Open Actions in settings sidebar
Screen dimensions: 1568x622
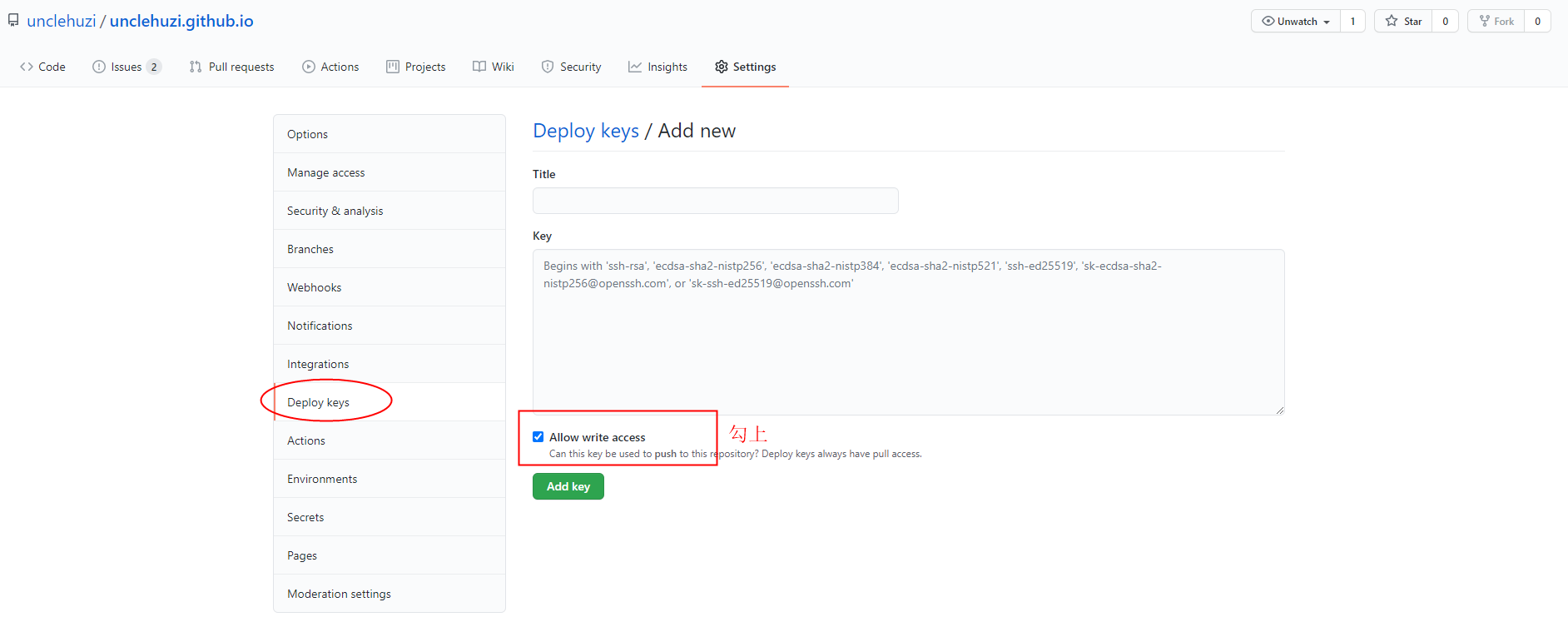coord(390,440)
